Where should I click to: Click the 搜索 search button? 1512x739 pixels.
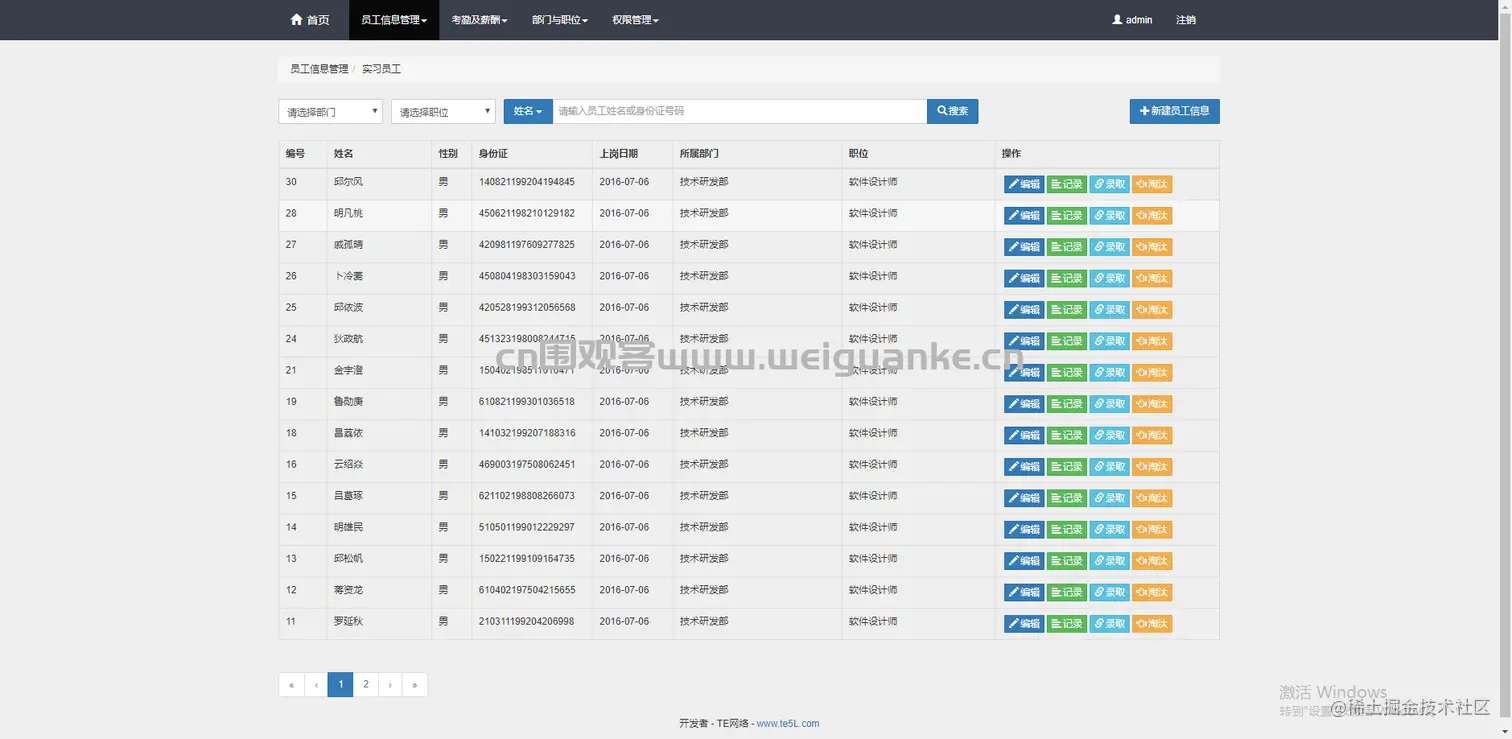point(952,111)
